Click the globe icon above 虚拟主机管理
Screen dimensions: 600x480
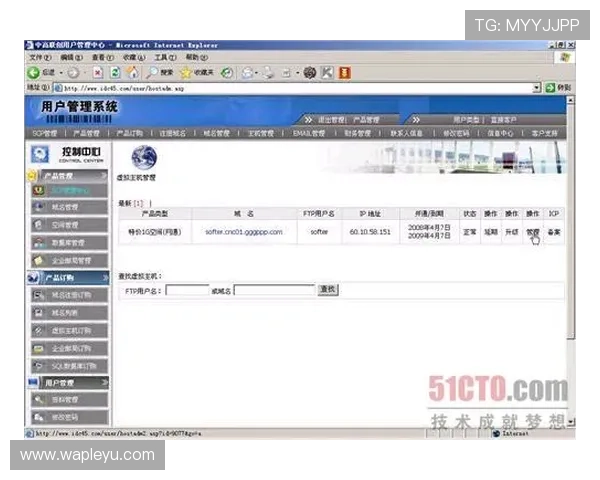coord(144,157)
